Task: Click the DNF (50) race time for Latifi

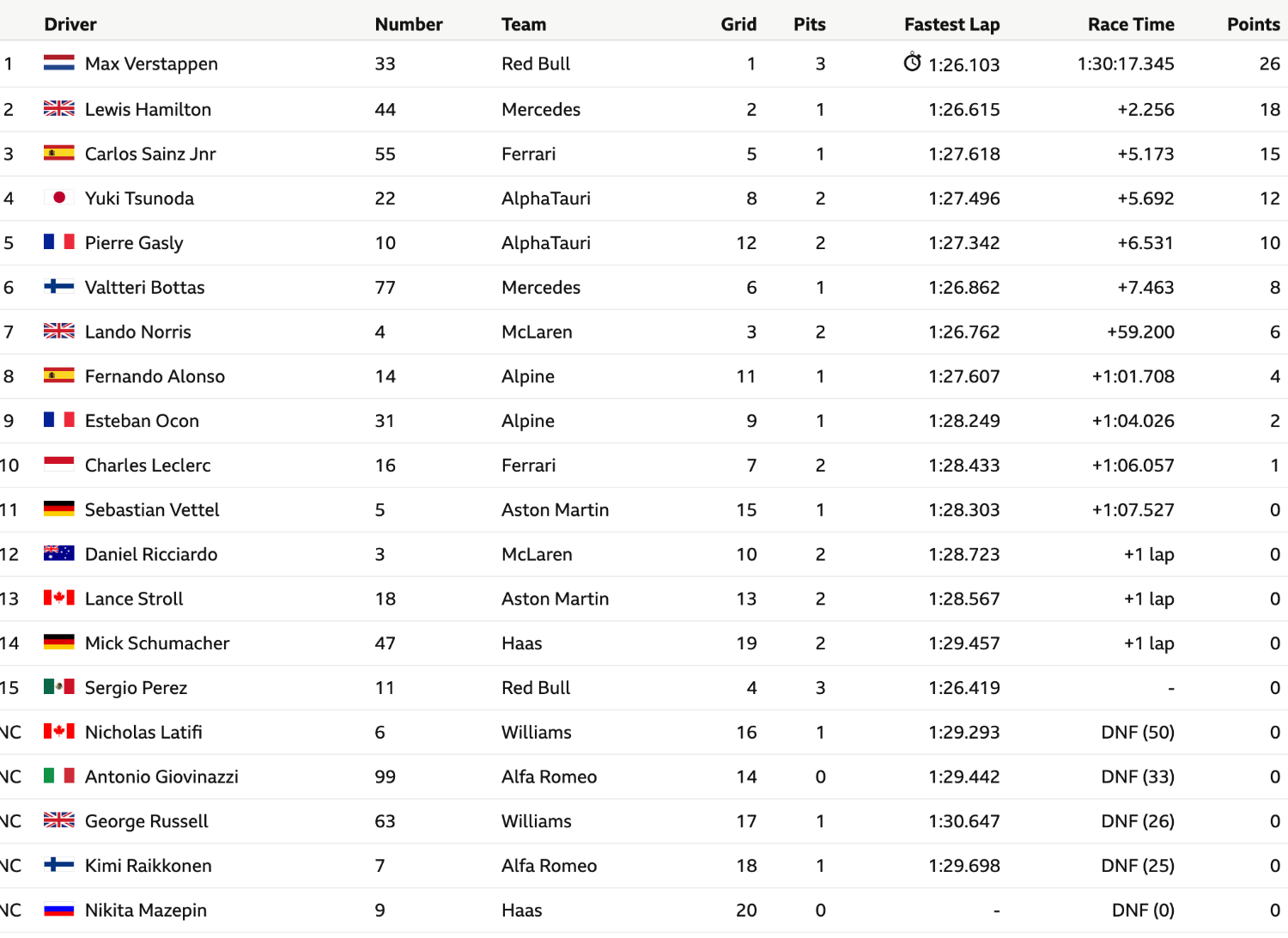Action: click(x=1138, y=732)
